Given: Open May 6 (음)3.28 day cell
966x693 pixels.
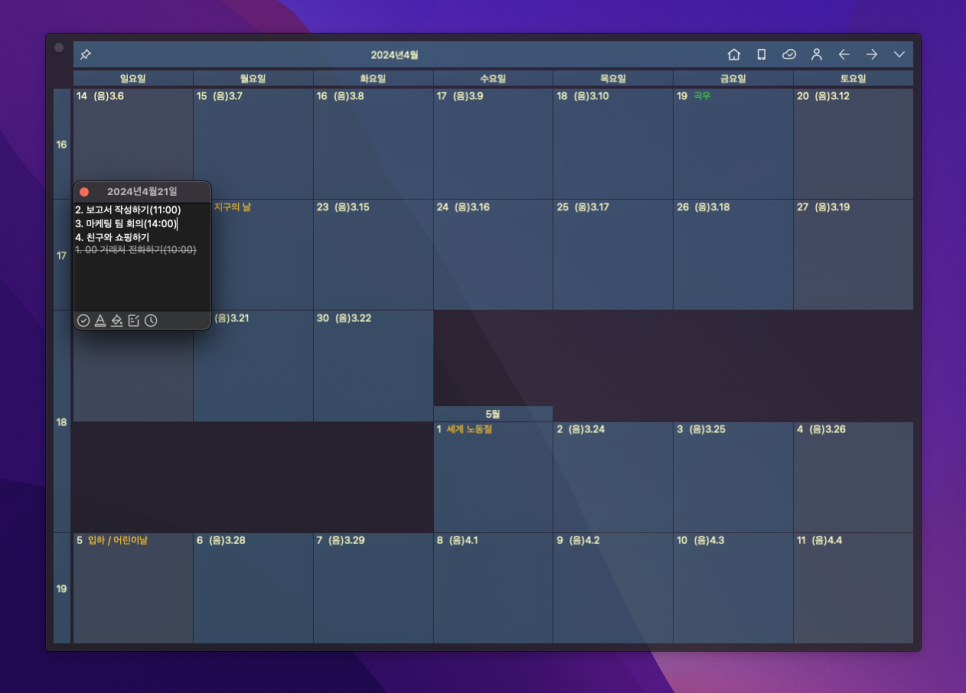Looking at the screenshot, I should [253, 588].
